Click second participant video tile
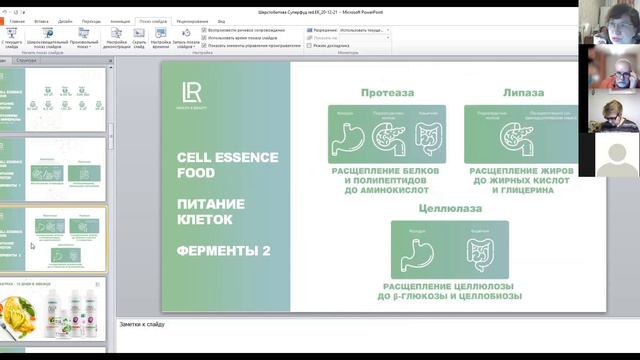This screenshot has width=640, height=360. pyautogui.click(x=609, y=66)
